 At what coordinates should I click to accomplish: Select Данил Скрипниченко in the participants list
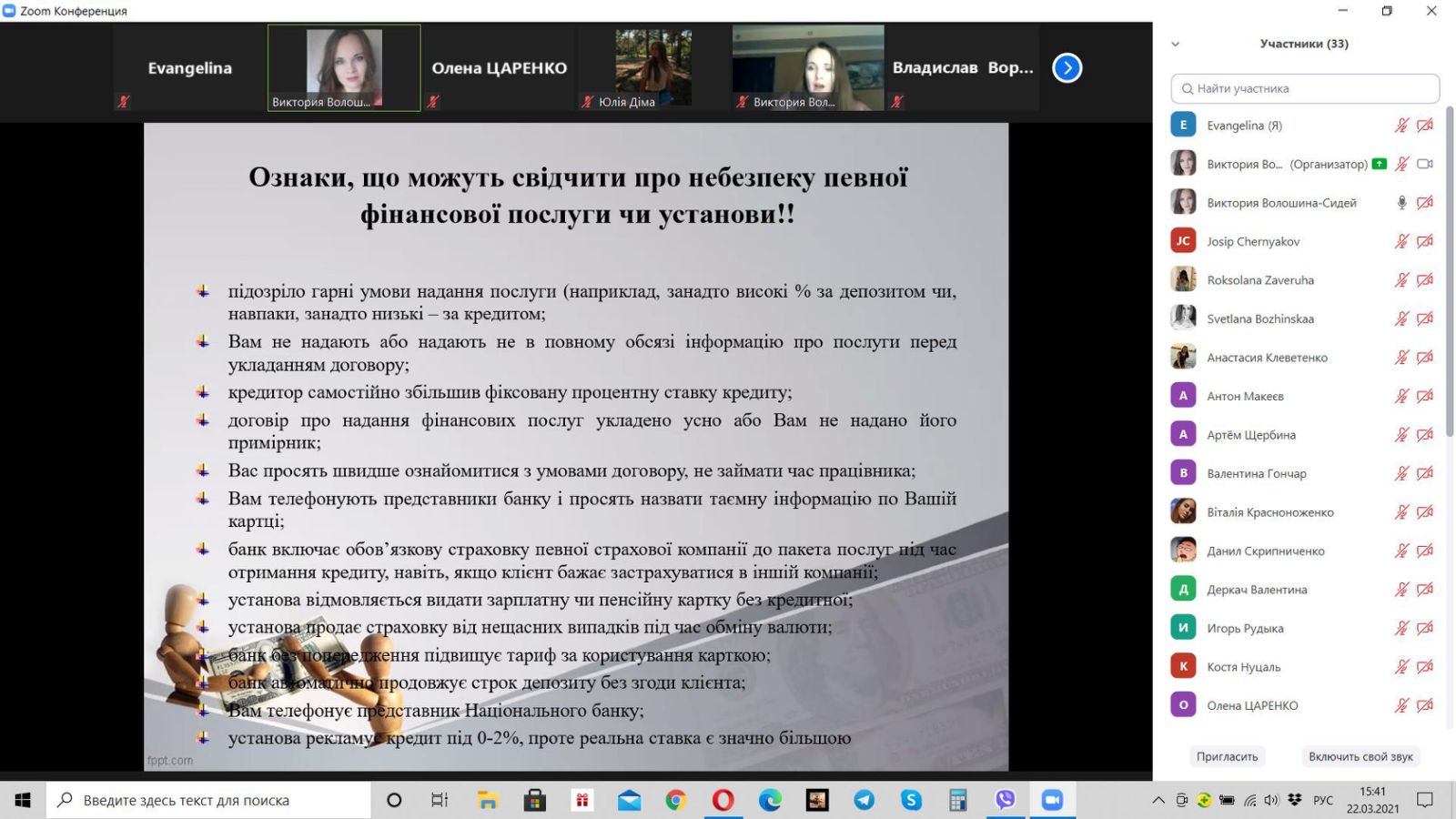coord(1265,551)
